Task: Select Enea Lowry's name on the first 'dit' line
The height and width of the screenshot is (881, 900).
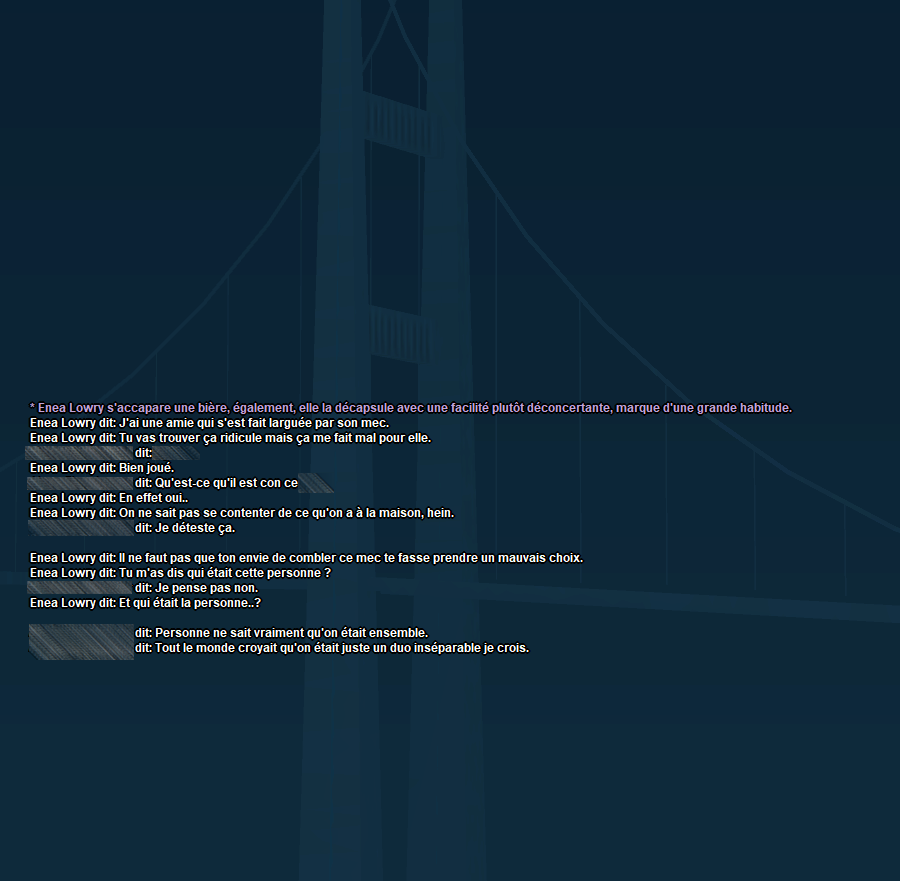Action: pyautogui.click(x=58, y=423)
